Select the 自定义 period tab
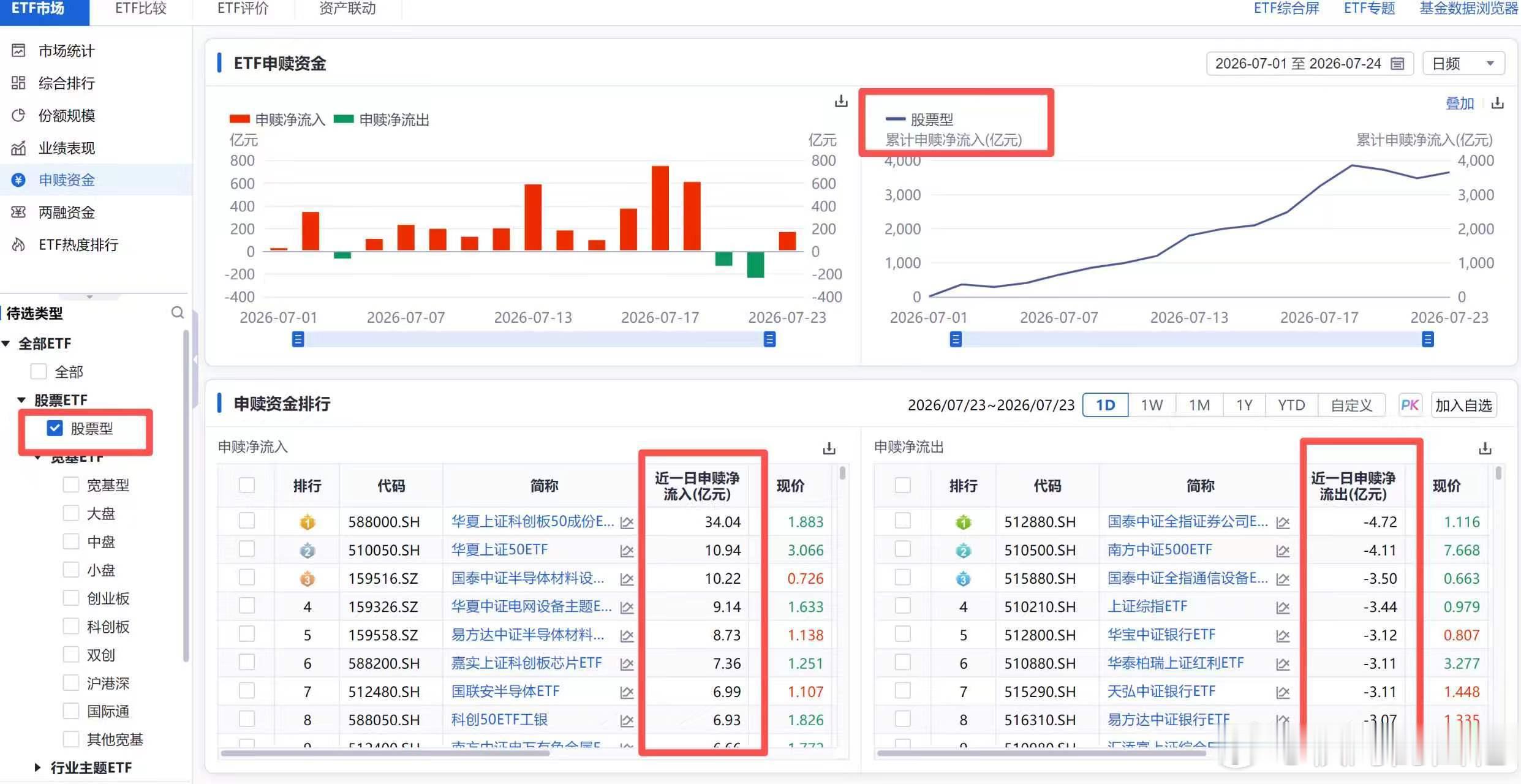Screen dimensions: 1521x784 click(x=1351, y=405)
